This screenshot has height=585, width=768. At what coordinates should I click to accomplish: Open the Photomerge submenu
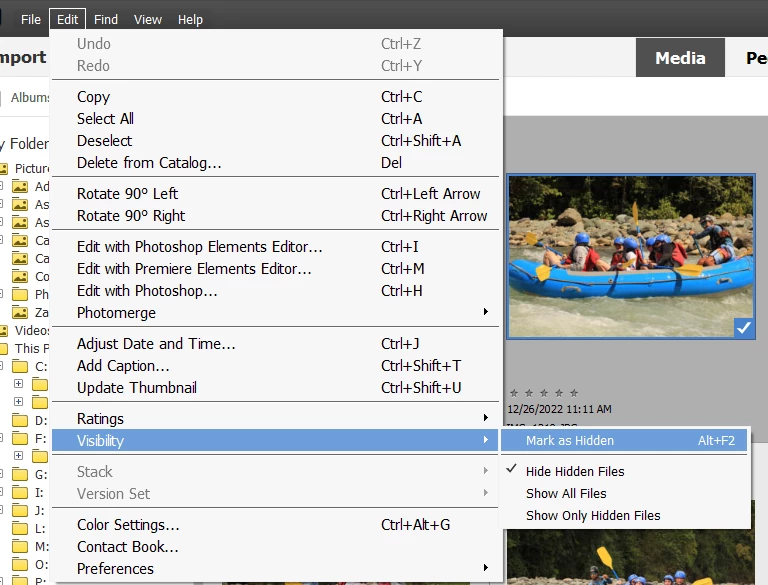[x=277, y=313]
